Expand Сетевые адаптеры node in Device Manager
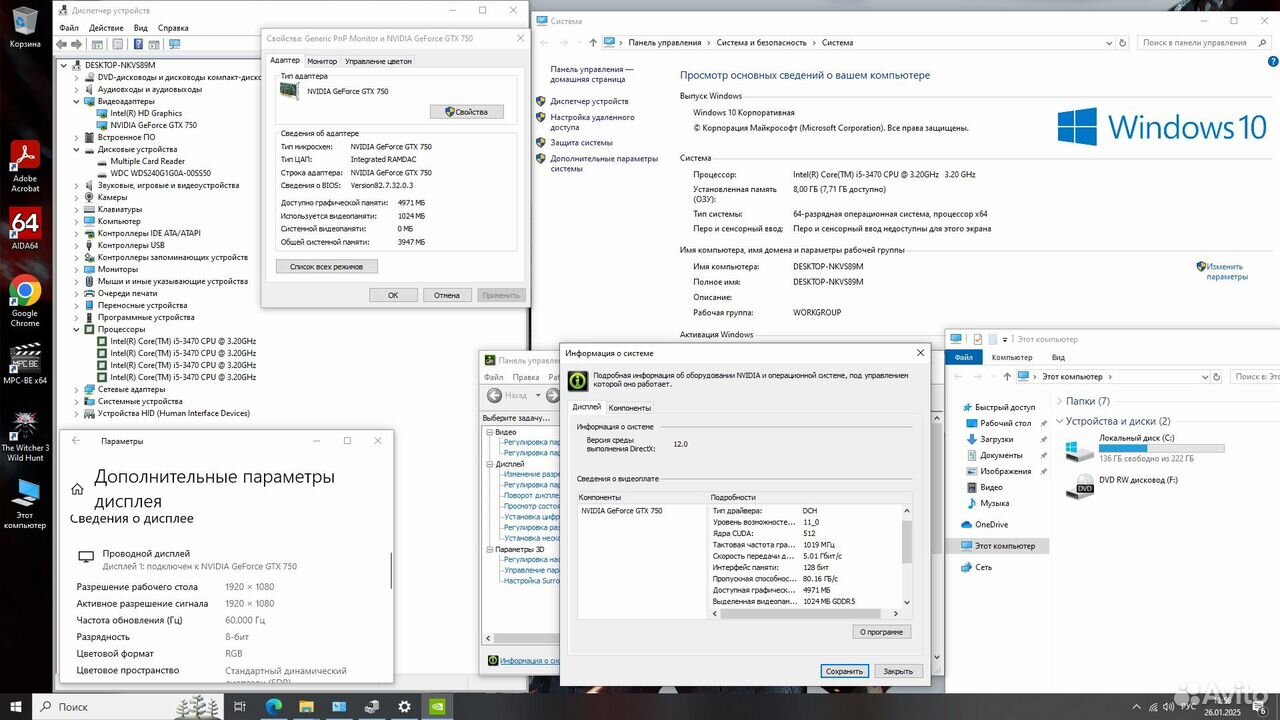 [x=78, y=389]
